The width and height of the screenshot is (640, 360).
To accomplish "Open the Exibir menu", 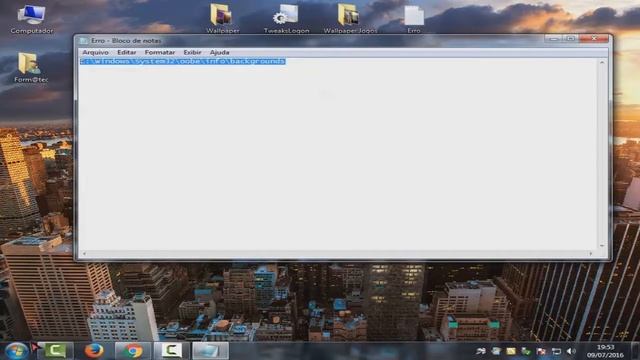I will [192, 53].
